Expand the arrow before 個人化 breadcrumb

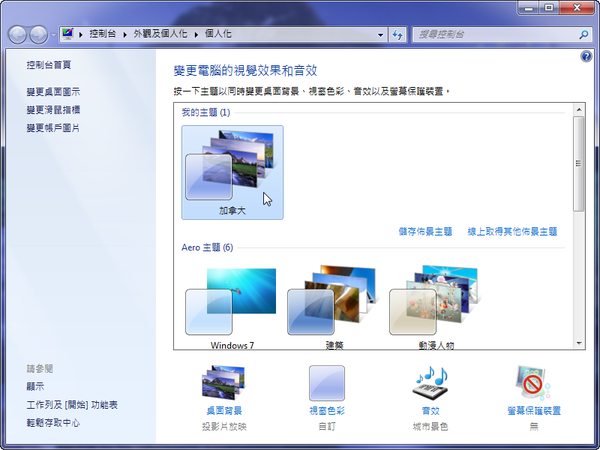(x=196, y=35)
